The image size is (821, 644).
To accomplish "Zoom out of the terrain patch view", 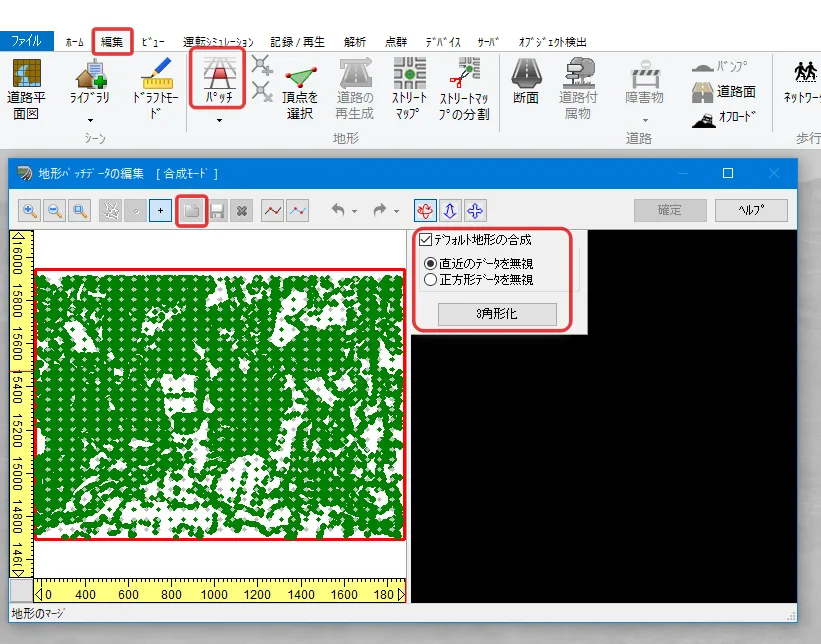I will [x=54, y=211].
